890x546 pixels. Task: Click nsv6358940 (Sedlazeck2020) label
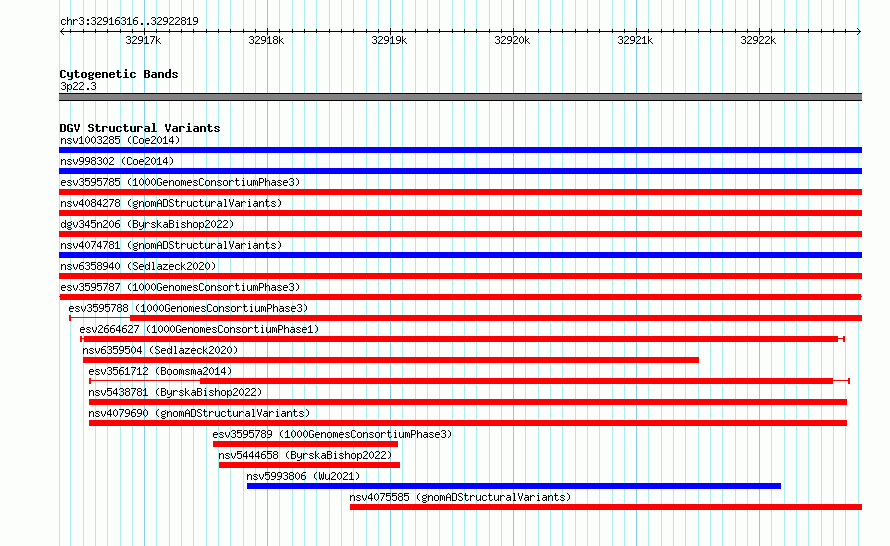pyautogui.click(x=138, y=266)
